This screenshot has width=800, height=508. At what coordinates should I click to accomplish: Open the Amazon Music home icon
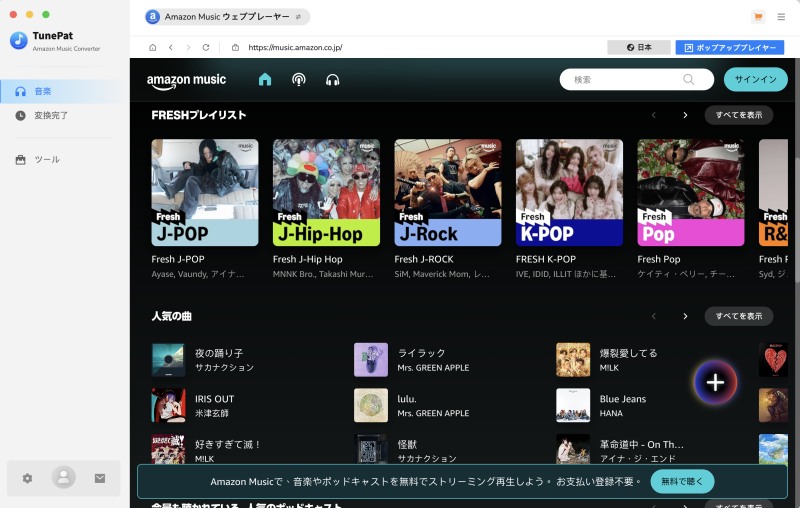coord(265,80)
